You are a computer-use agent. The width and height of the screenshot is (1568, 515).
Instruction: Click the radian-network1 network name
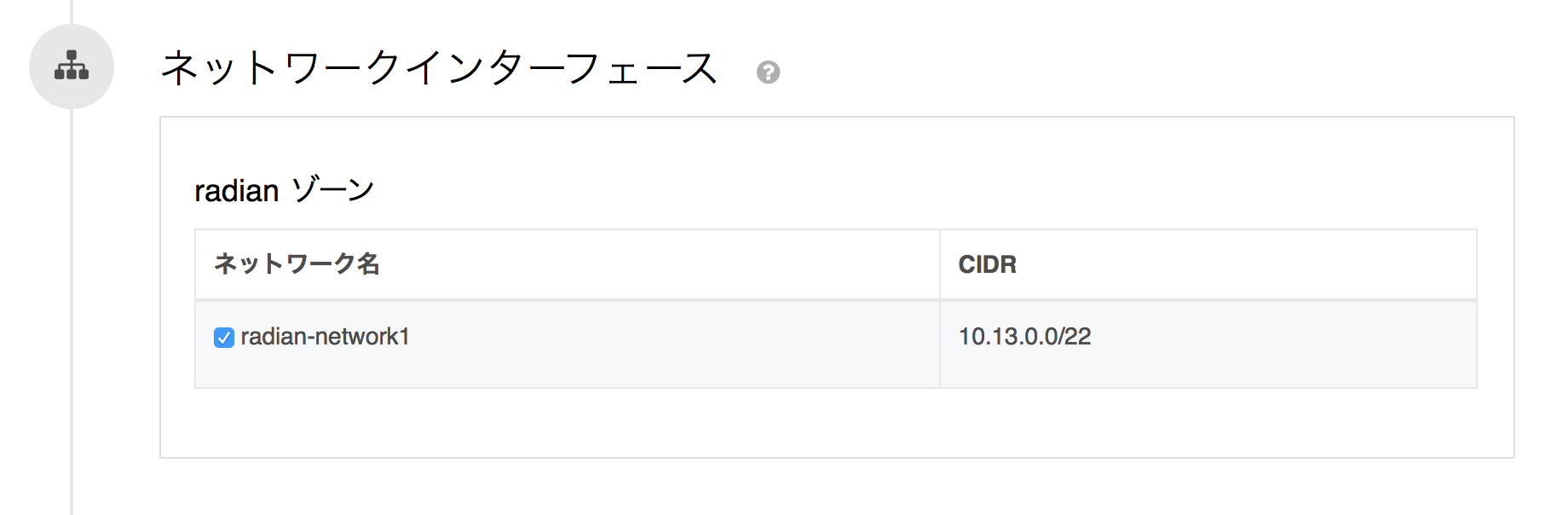tap(326, 338)
